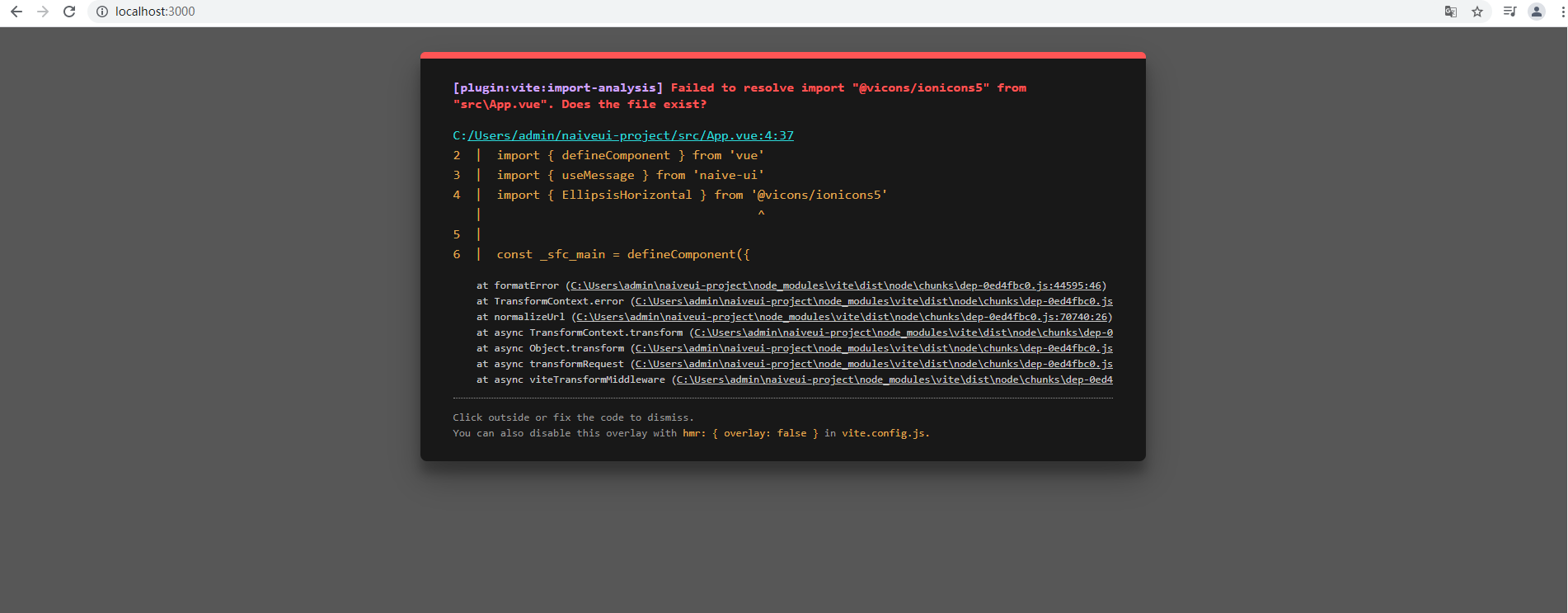Select the line 'import { defineComponent } from 'vue''
This screenshot has width=1568, height=613.
click(630, 155)
